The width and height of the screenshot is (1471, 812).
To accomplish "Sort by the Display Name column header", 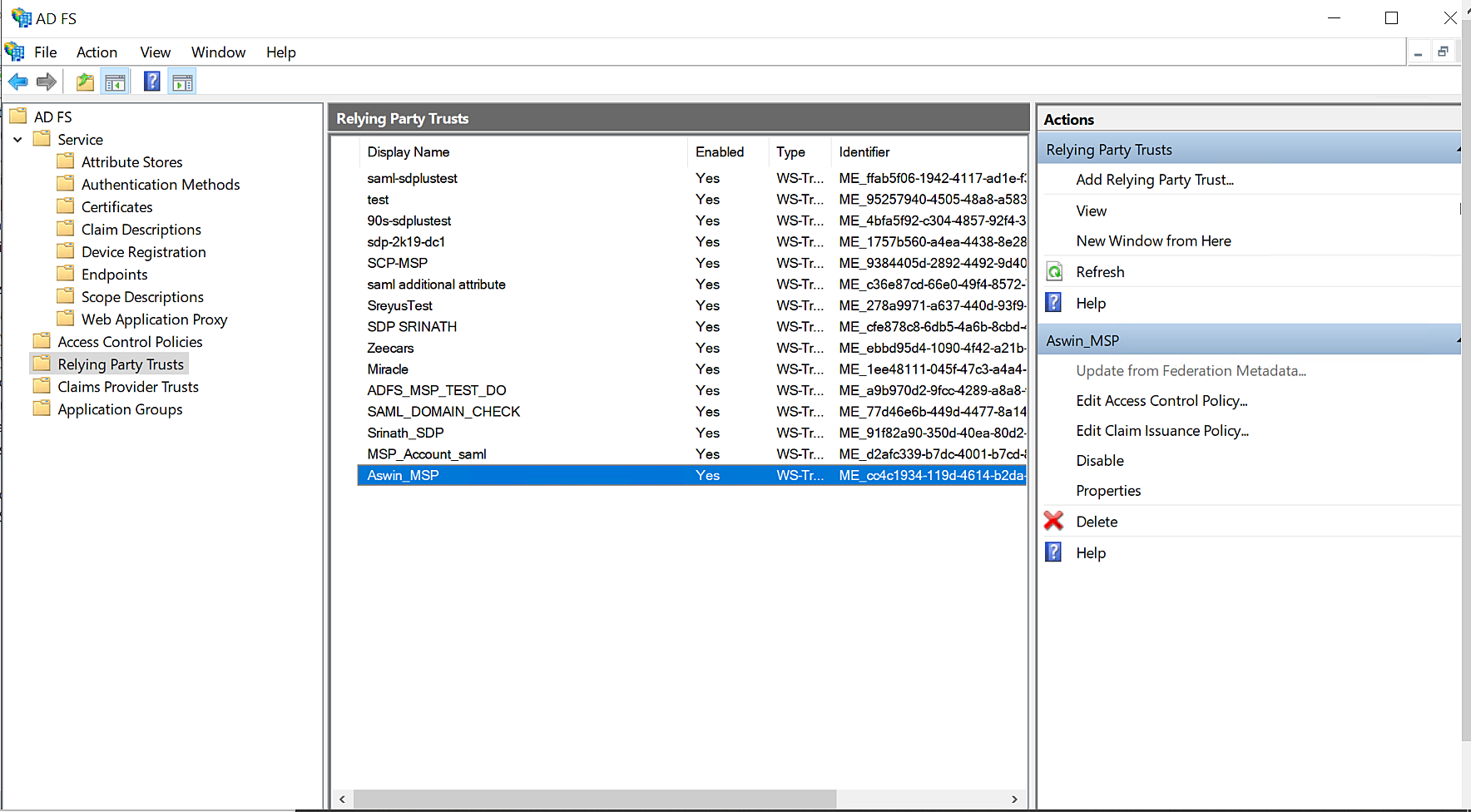I will (x=409, y=152).
